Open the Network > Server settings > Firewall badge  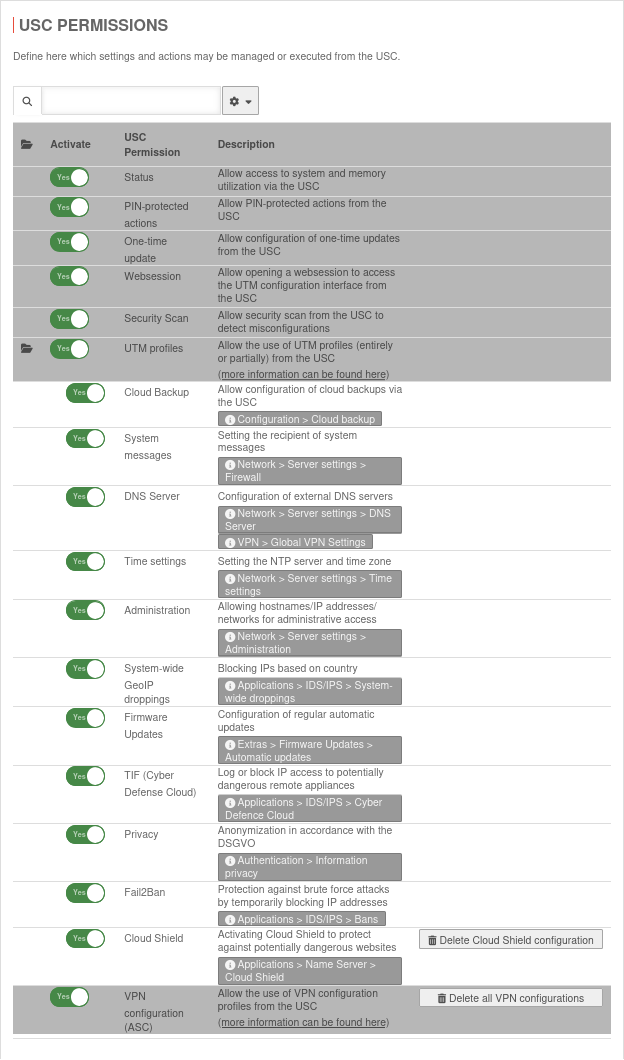tap(309, 471)
